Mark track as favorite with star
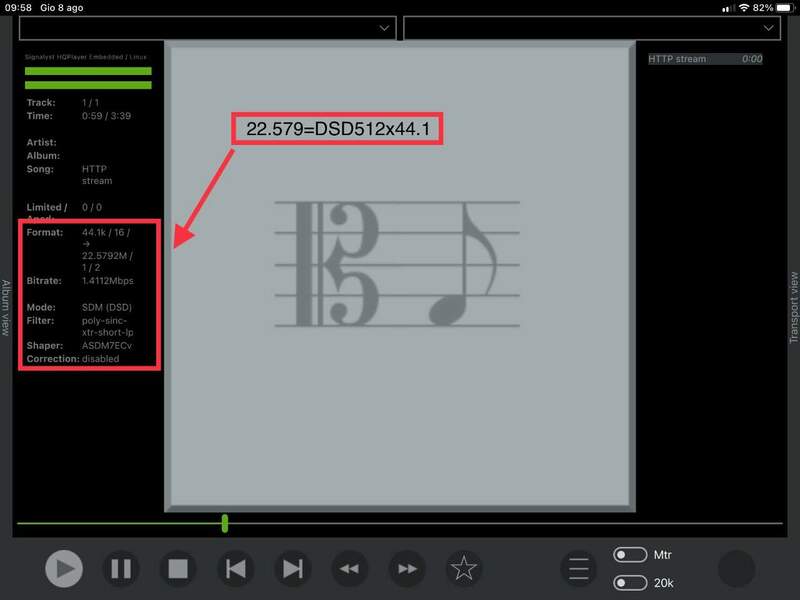The width and height of the screenshot is (800, 600). tap(463, 569)
